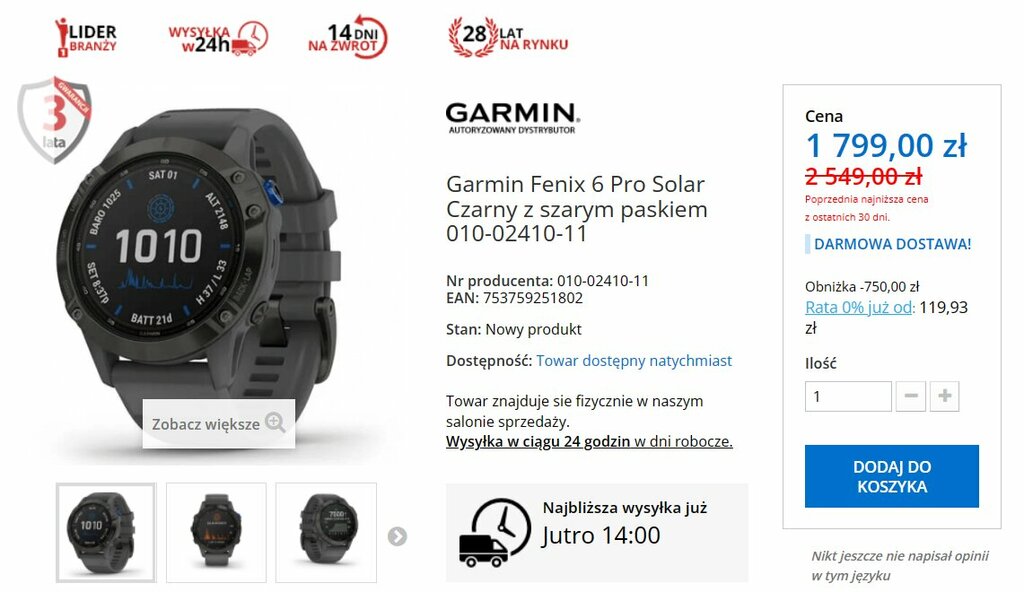Click the delivery truck clock icon

[494, 533]
